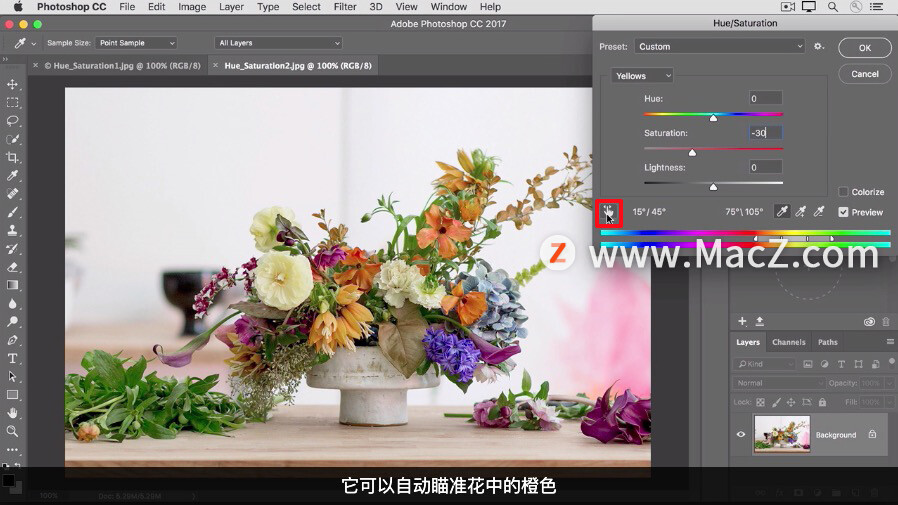Open the Opacity dropdown arrow
The height and width of the screenshot is (505, 898).
tap(889, 383)
